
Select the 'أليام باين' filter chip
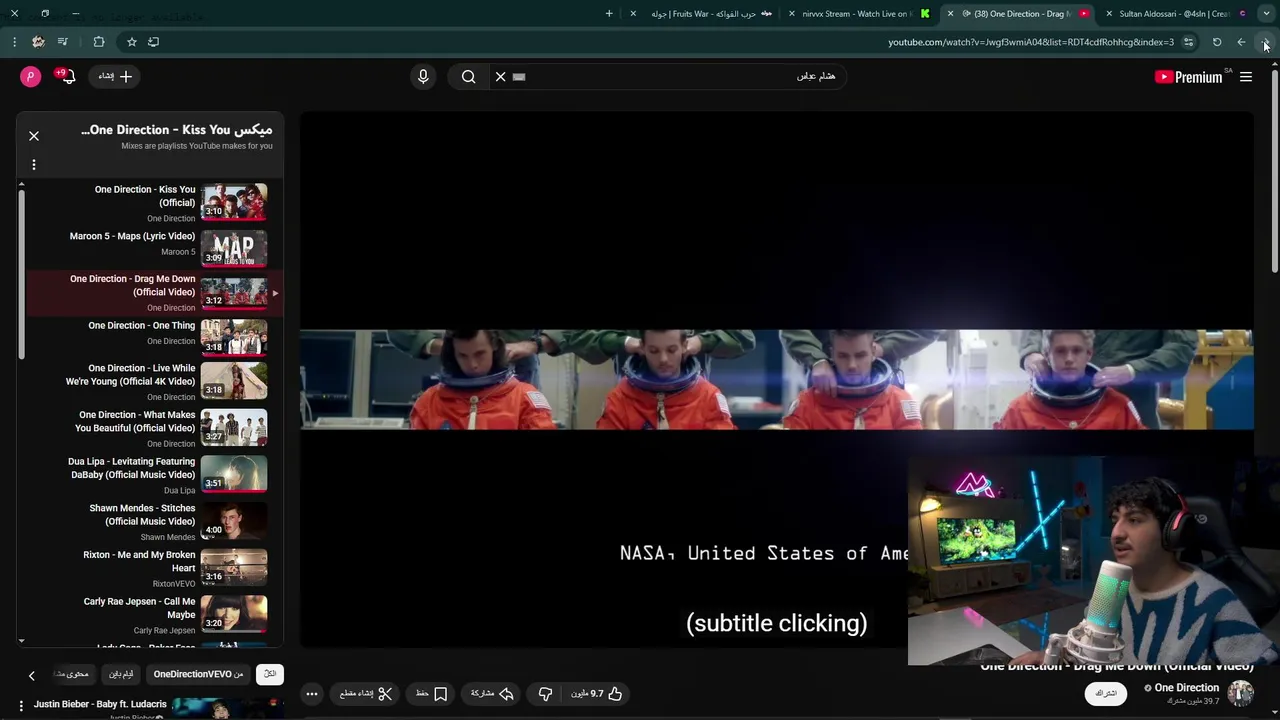[121, 675]
